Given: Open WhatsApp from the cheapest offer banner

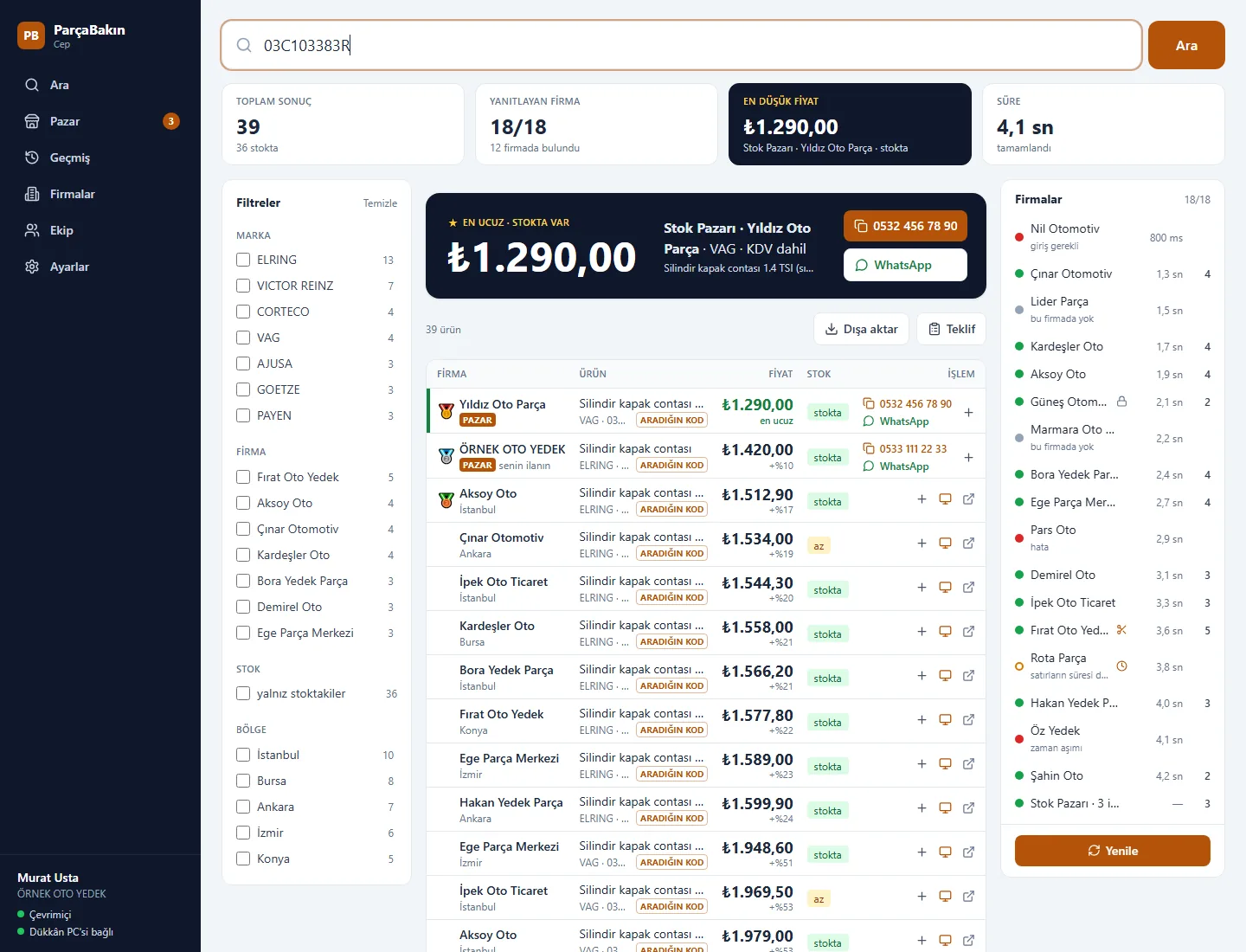Looking at the screenshot, I should (905, 265).
